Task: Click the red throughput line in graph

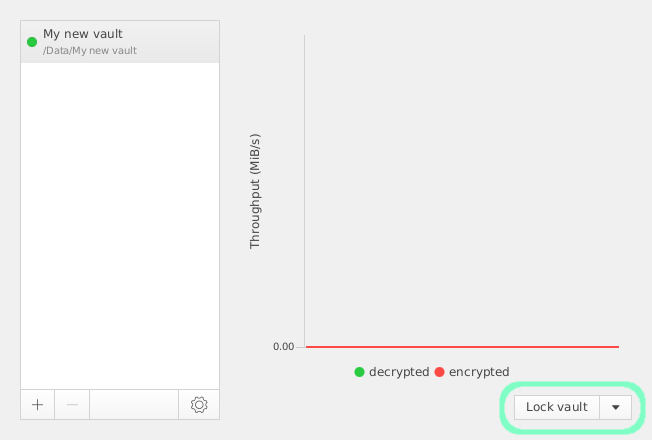Action: tap(462, 347)
